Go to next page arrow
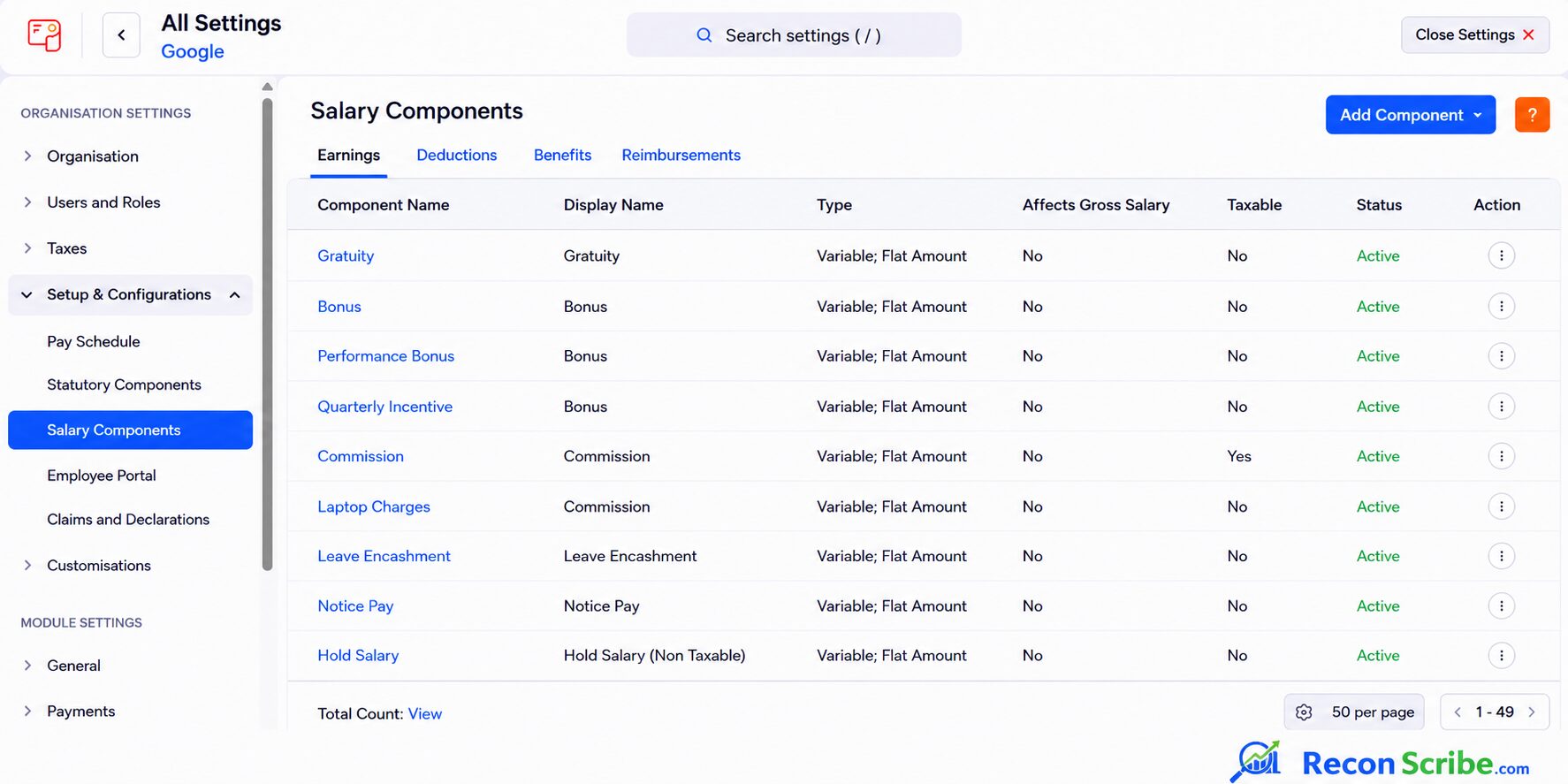This screenshot has height=784, width=1568. point(1532,712)
